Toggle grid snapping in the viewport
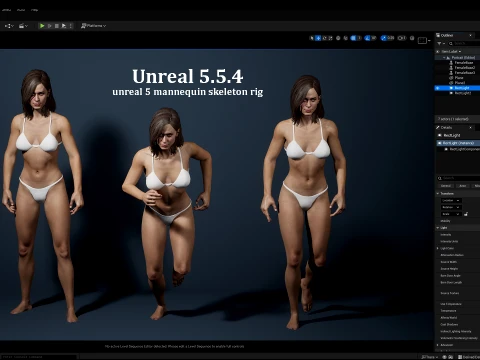The height and width of the screenshot is (360, 480). [353, 38]
